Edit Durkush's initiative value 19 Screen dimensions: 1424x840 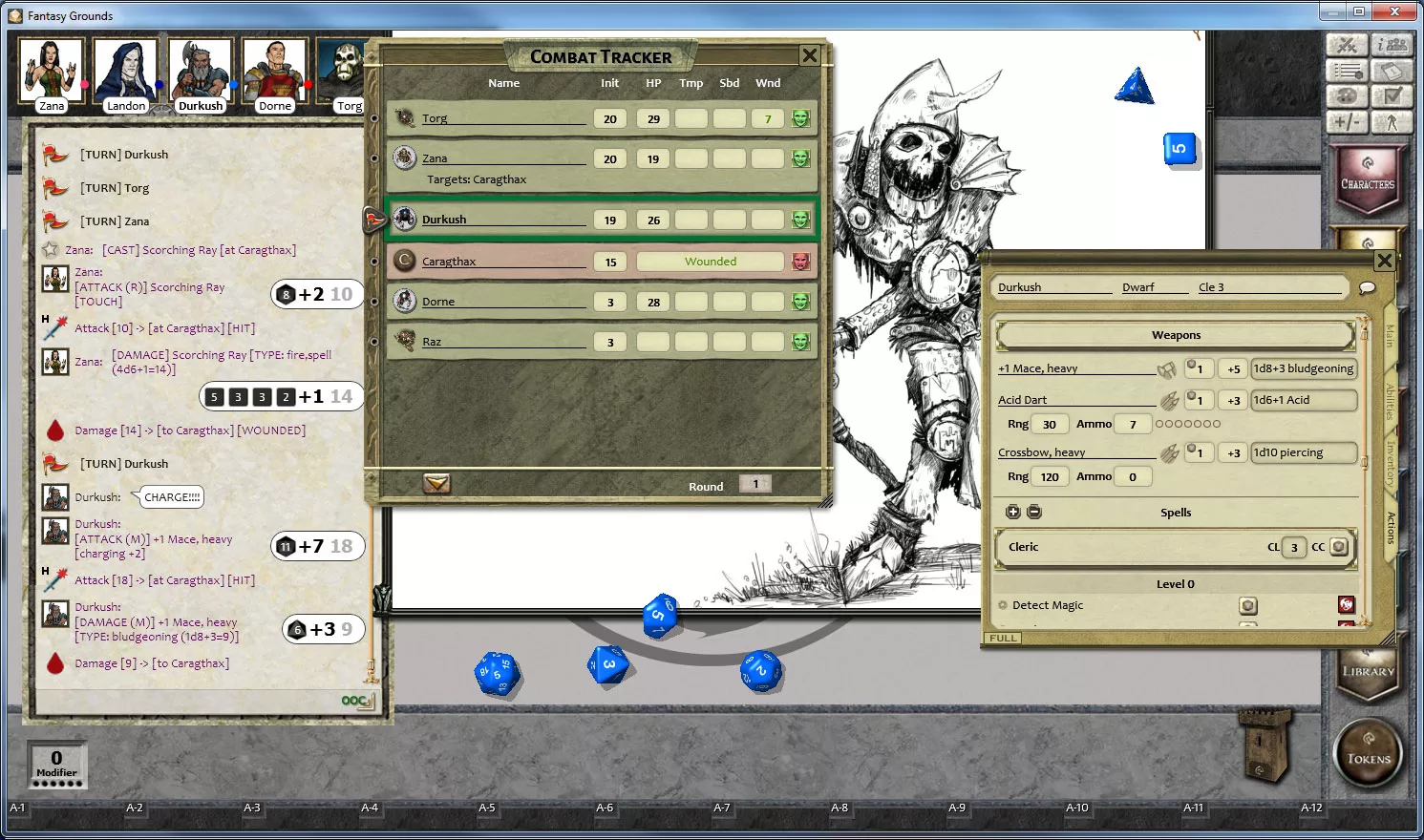point(610,220)
